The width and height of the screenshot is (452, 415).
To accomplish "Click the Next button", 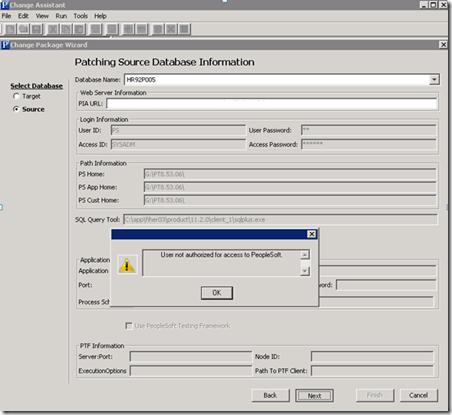I will pyautogui.click(x=314, y=396).
